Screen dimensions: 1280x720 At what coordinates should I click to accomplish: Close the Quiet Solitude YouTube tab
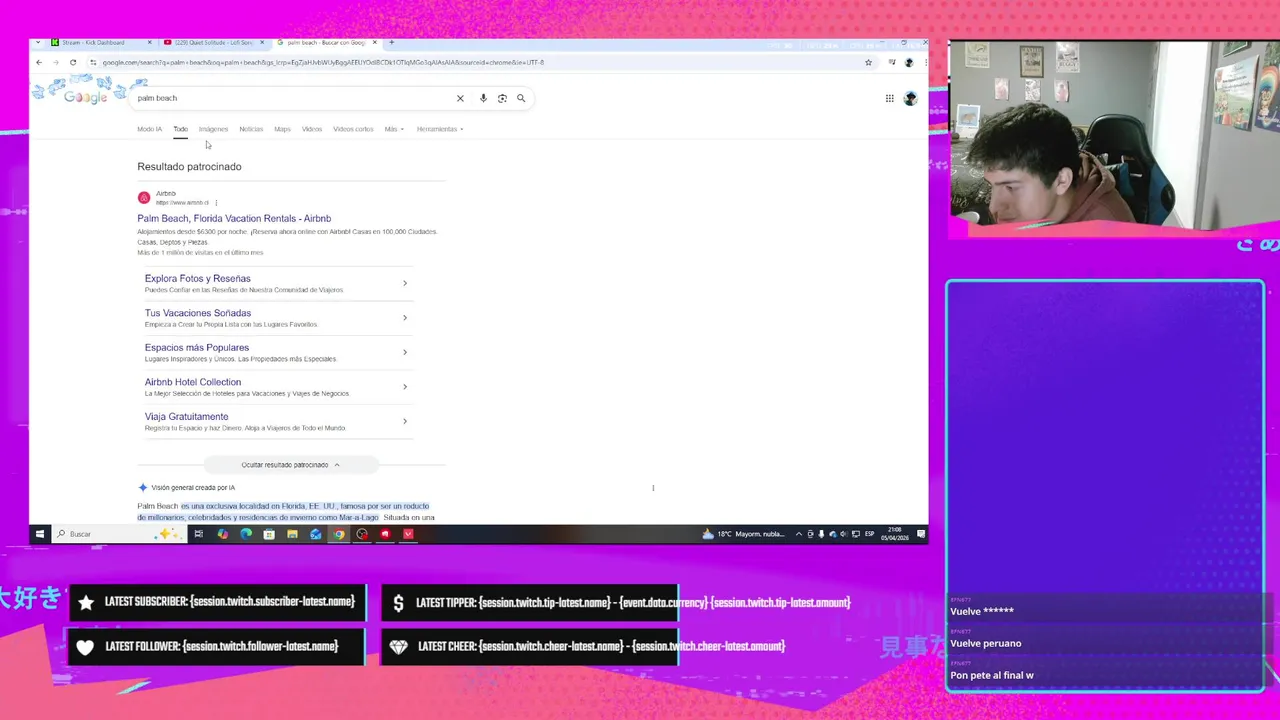[x=263, y=42]
